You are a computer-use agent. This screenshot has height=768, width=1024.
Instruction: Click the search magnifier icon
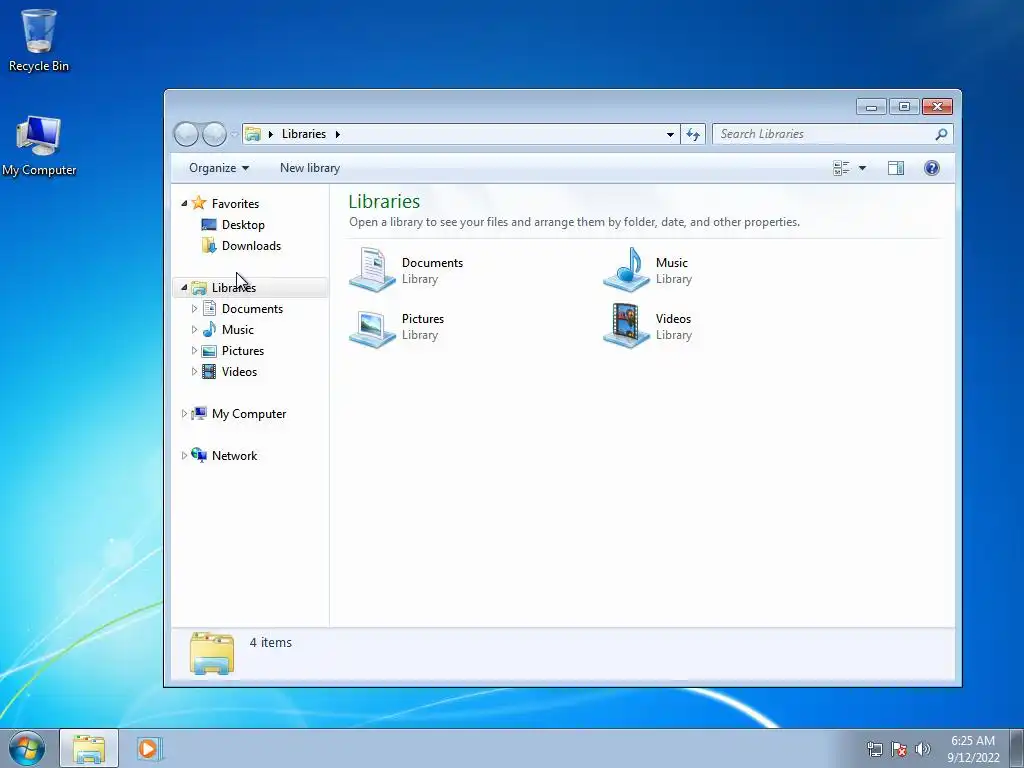[x=941, y=134]
